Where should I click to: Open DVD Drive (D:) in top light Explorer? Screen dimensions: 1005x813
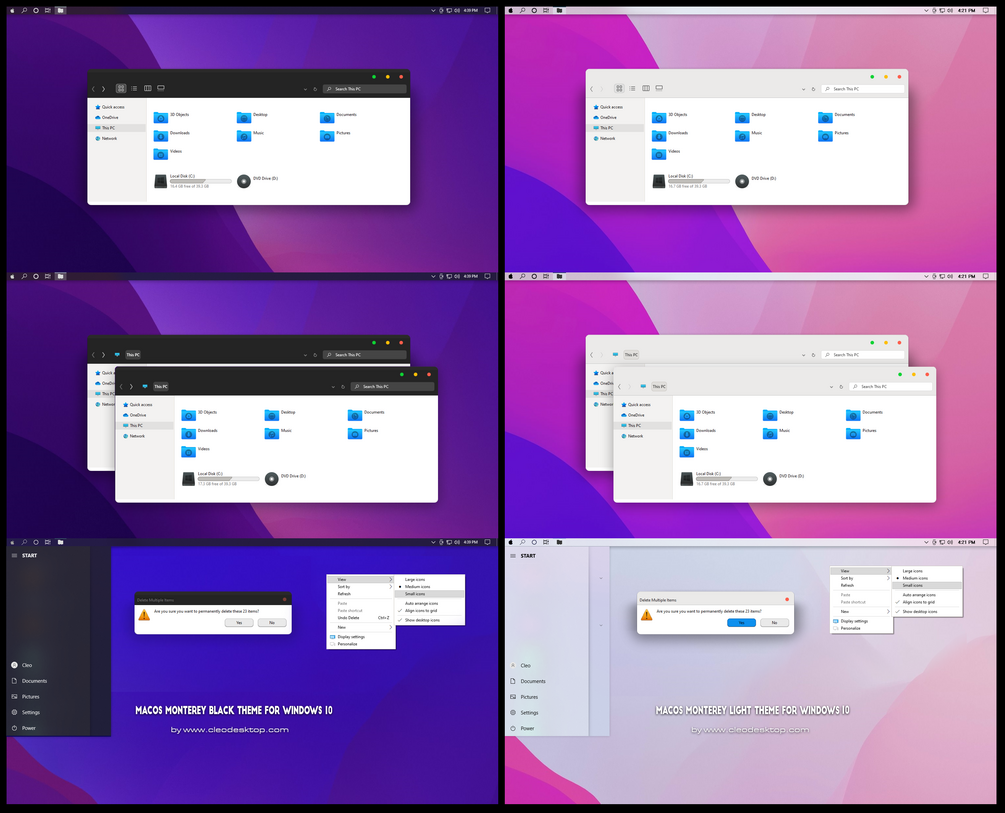[x=756, y=181]
